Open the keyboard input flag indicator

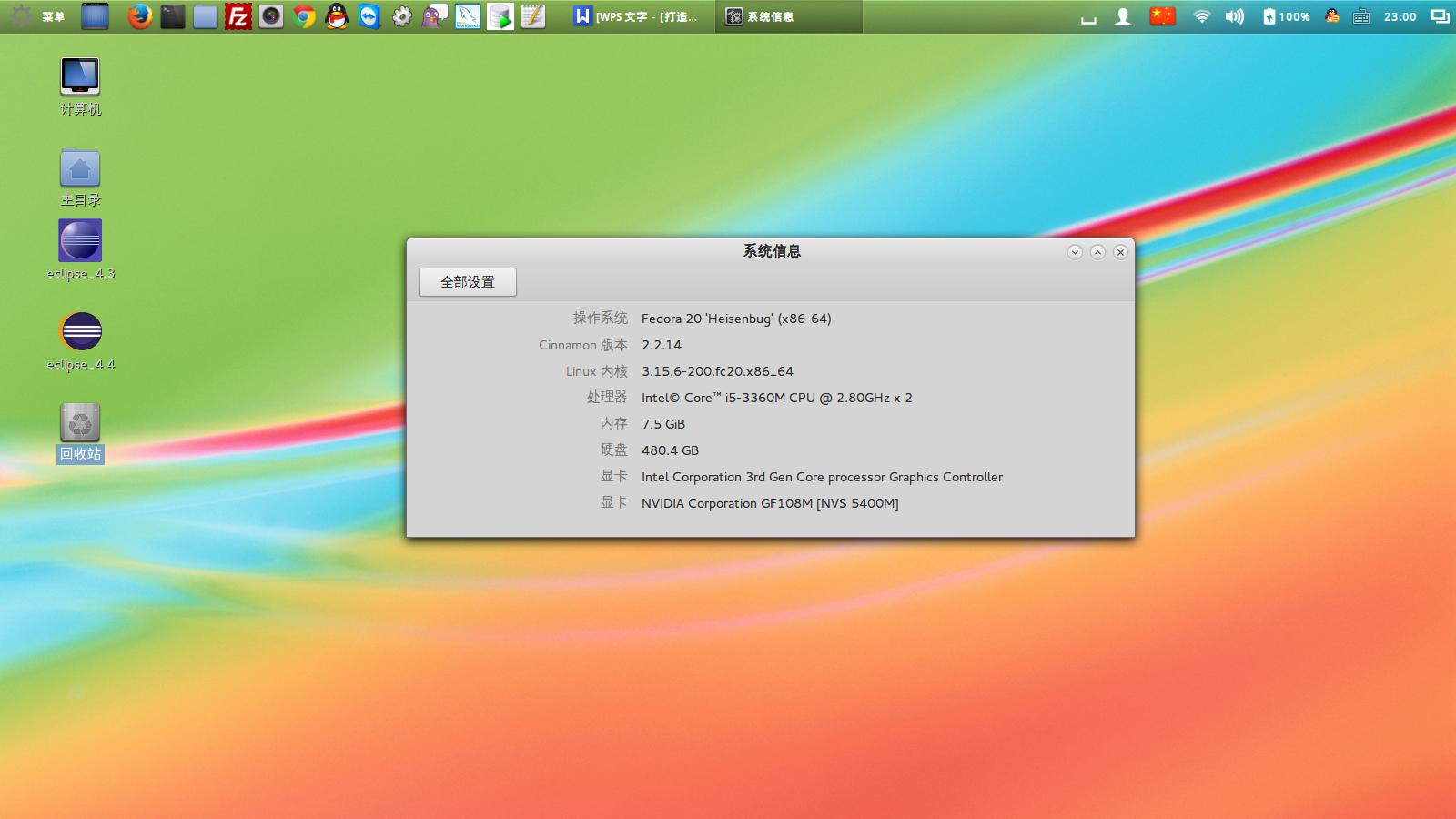click(x=1162, y=16)
